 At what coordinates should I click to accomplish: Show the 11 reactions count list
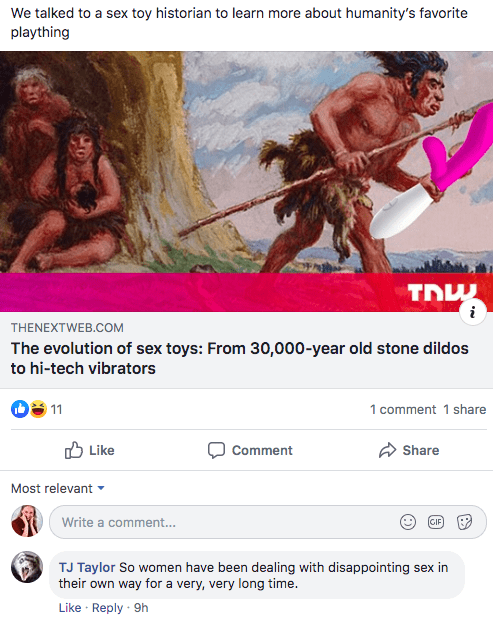(56, 409)
